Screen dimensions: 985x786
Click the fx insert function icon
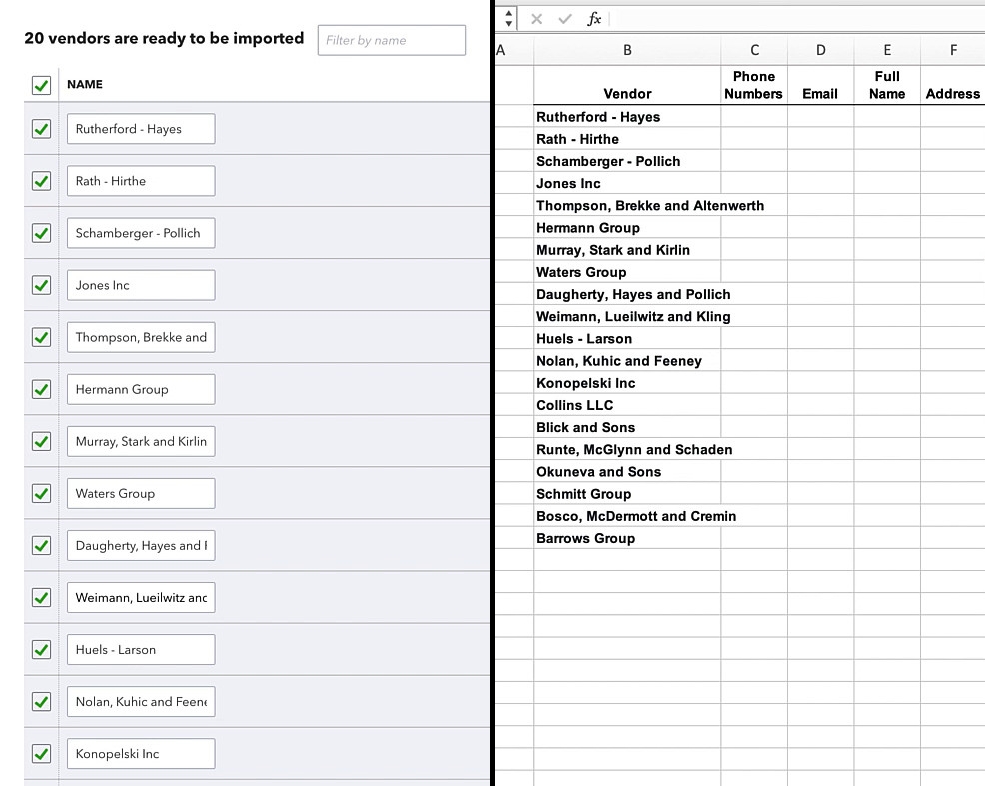click(594, 19)
